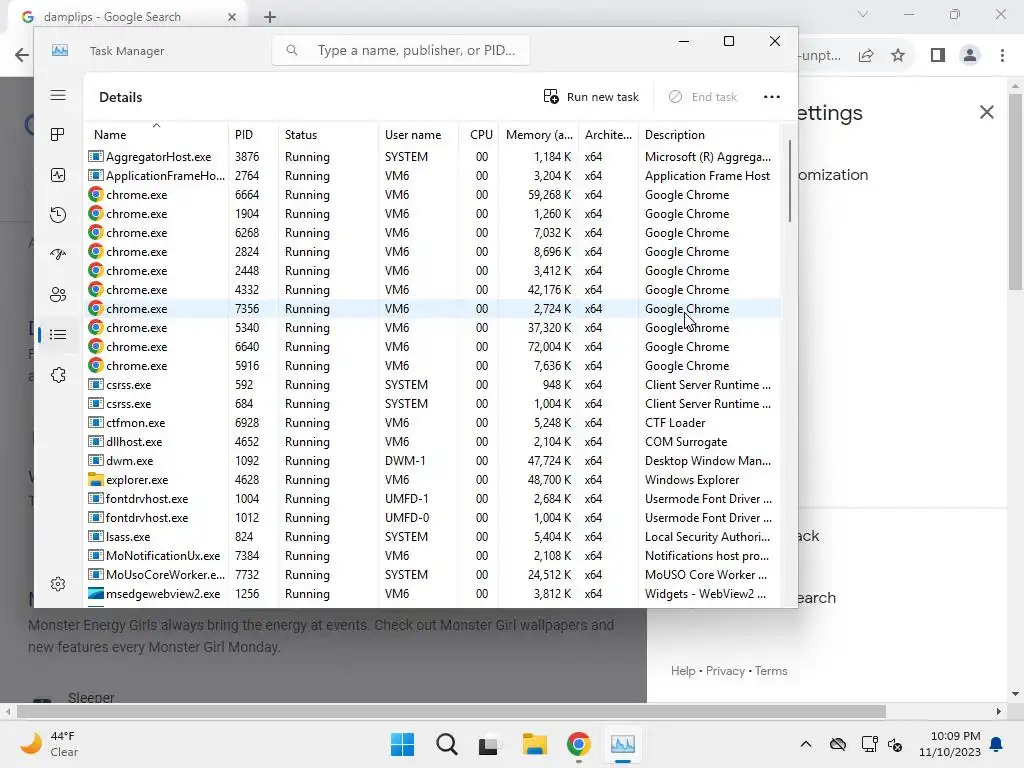Select msedgewebview2.exe process row
Image resolution: width=1024 pixels, height=768 pixels.
[432, 594]
